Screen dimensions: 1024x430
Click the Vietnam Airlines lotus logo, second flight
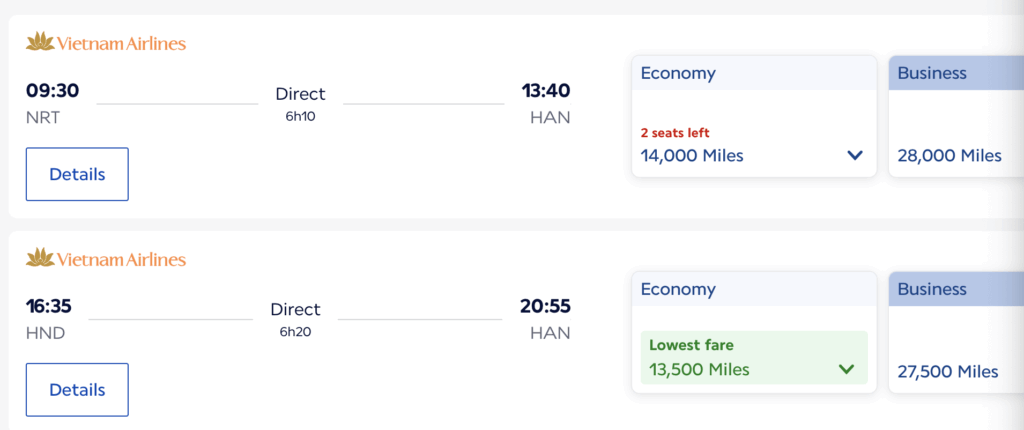tap(40, 259)
